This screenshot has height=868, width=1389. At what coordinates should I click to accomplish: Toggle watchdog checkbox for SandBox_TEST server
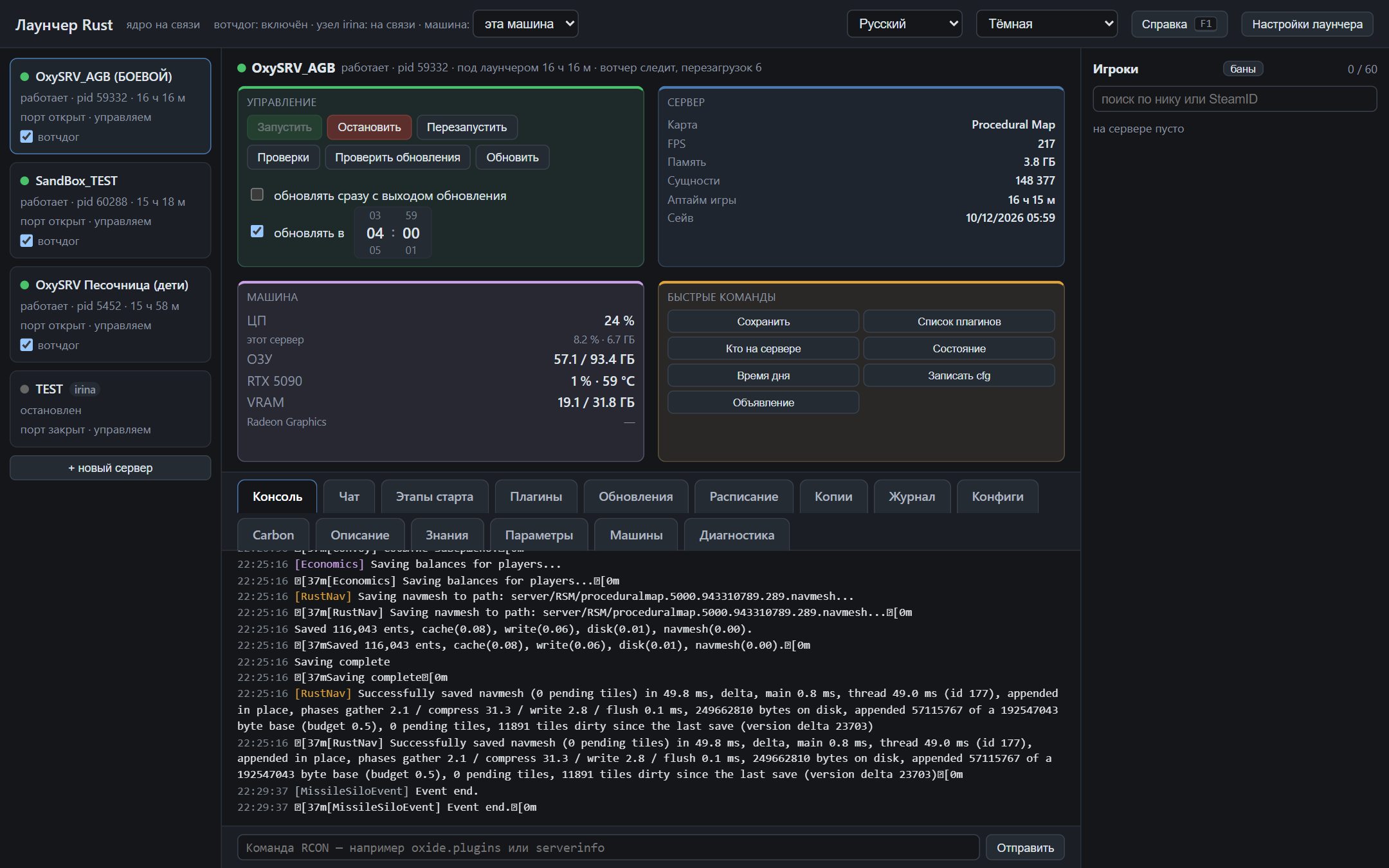coord(26,240)
